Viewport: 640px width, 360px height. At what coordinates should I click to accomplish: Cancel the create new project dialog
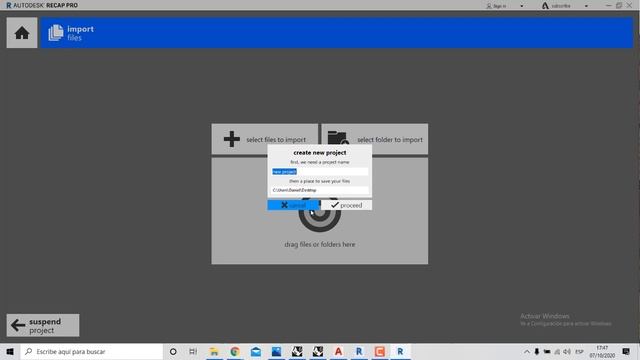[293, 205]
